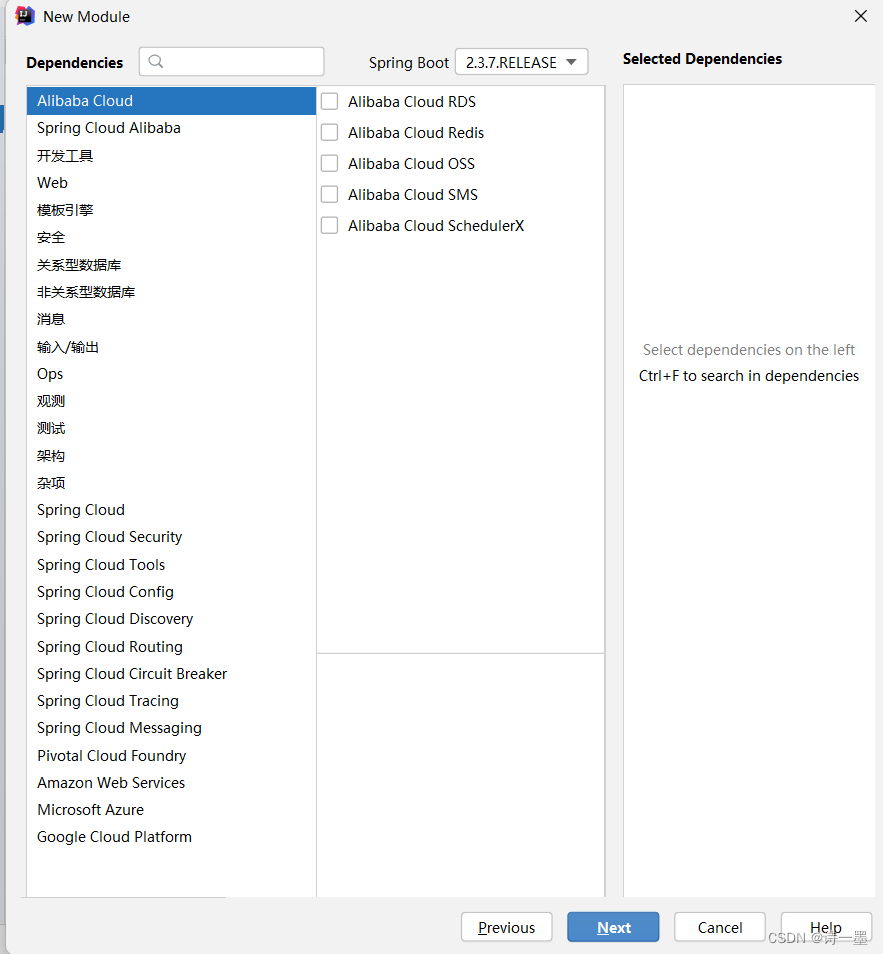Choose the 非关系型数据库 category
Screen dimensions: 883x954
[171, 292]
